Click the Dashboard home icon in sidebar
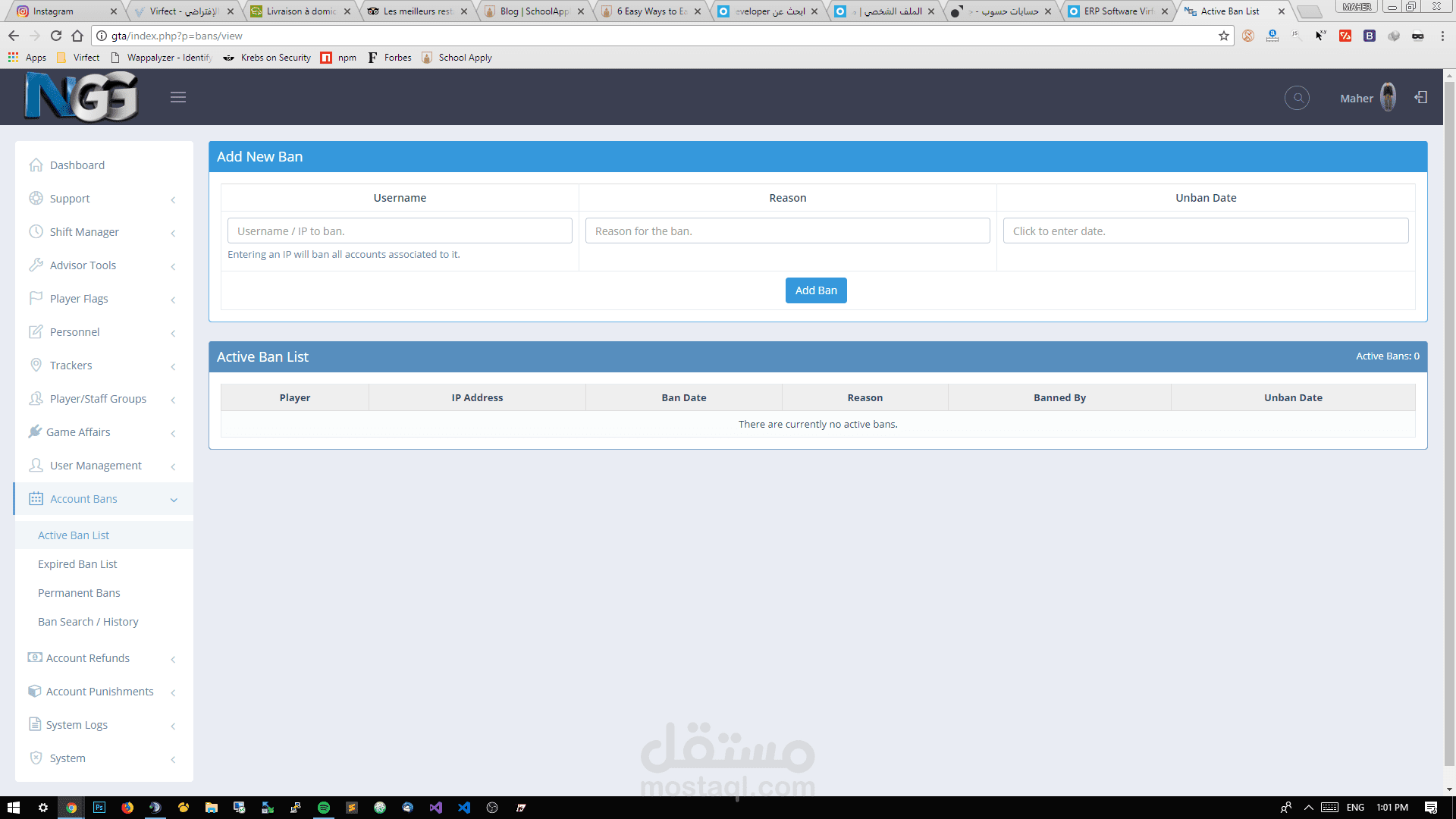This screenshot has height=819, width=1456. click(x=36, y=165)
